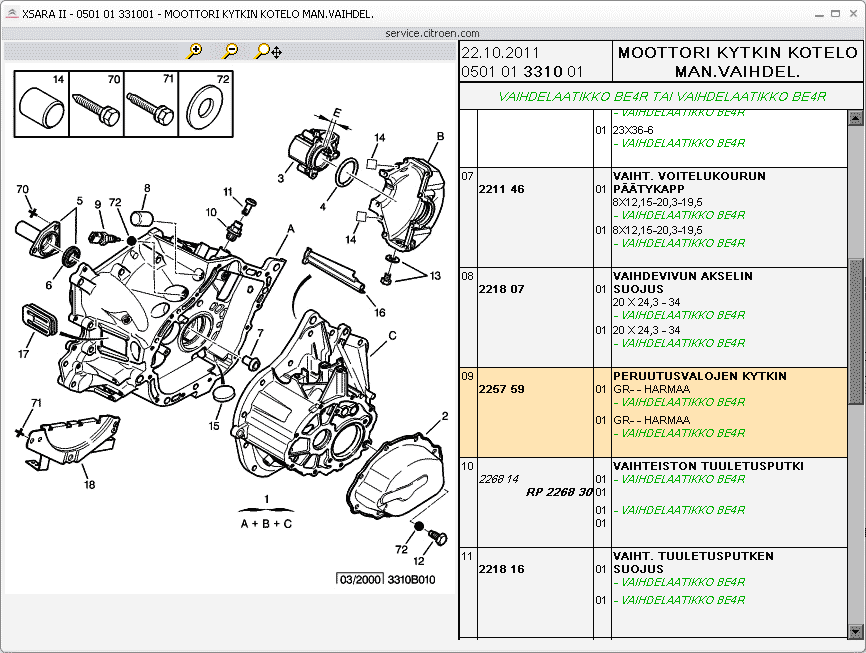
Task: Select part number 2218 07
Action: pos(502,289)
